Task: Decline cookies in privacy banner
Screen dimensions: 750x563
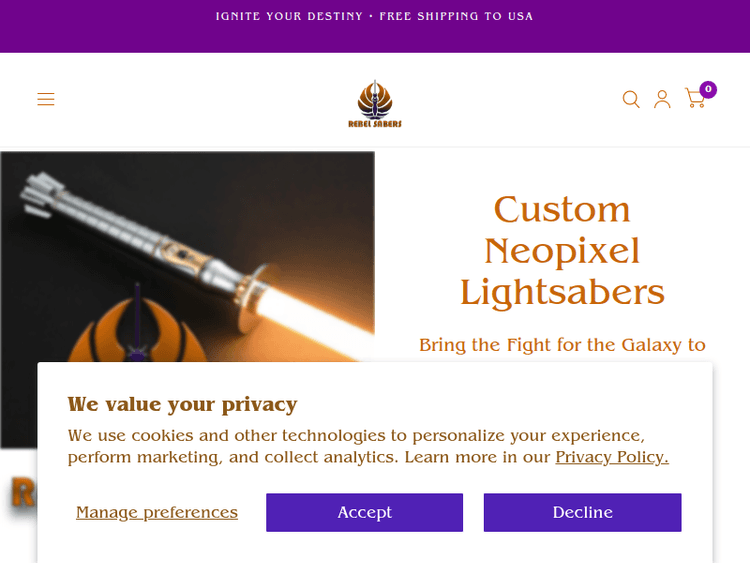Action: coord(582,512)
